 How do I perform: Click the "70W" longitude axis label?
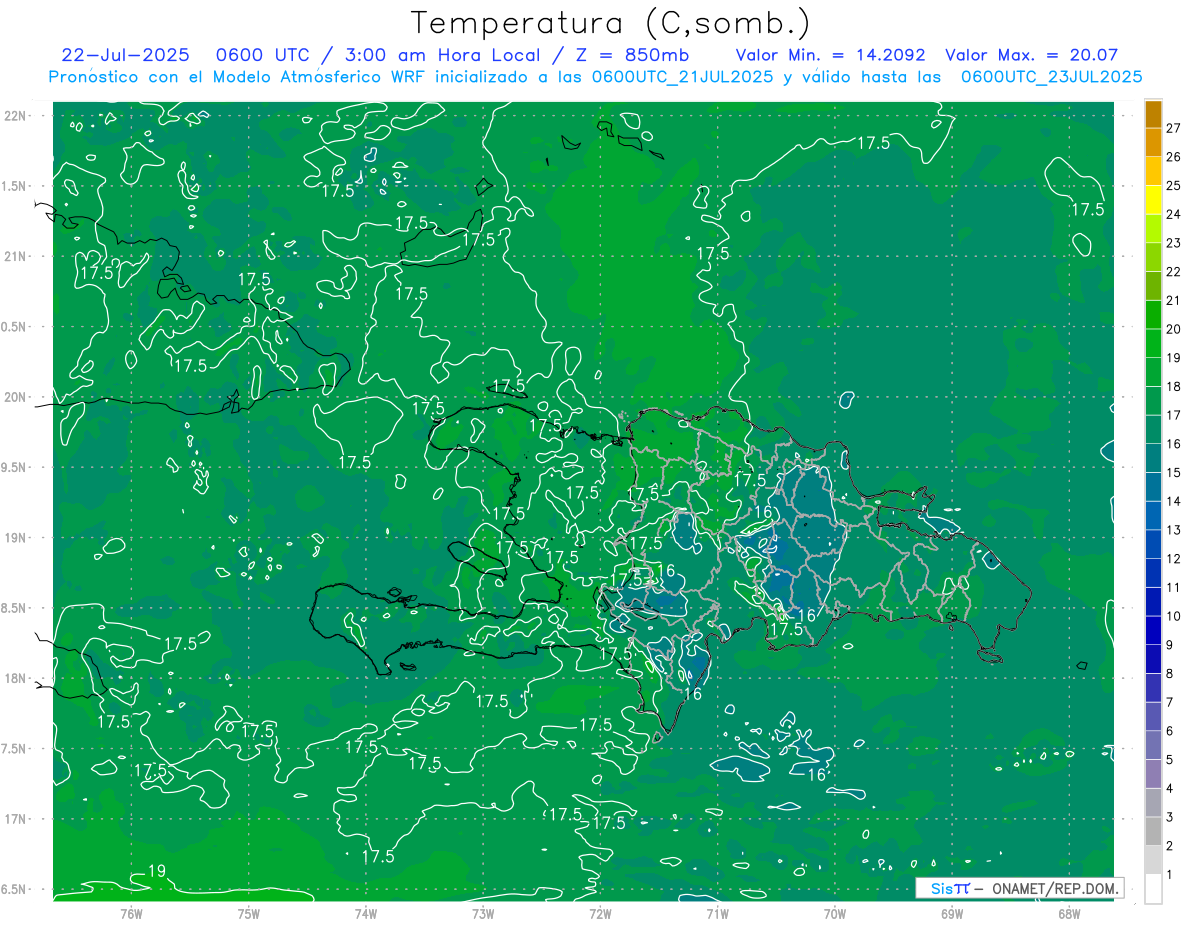[835, 914]
